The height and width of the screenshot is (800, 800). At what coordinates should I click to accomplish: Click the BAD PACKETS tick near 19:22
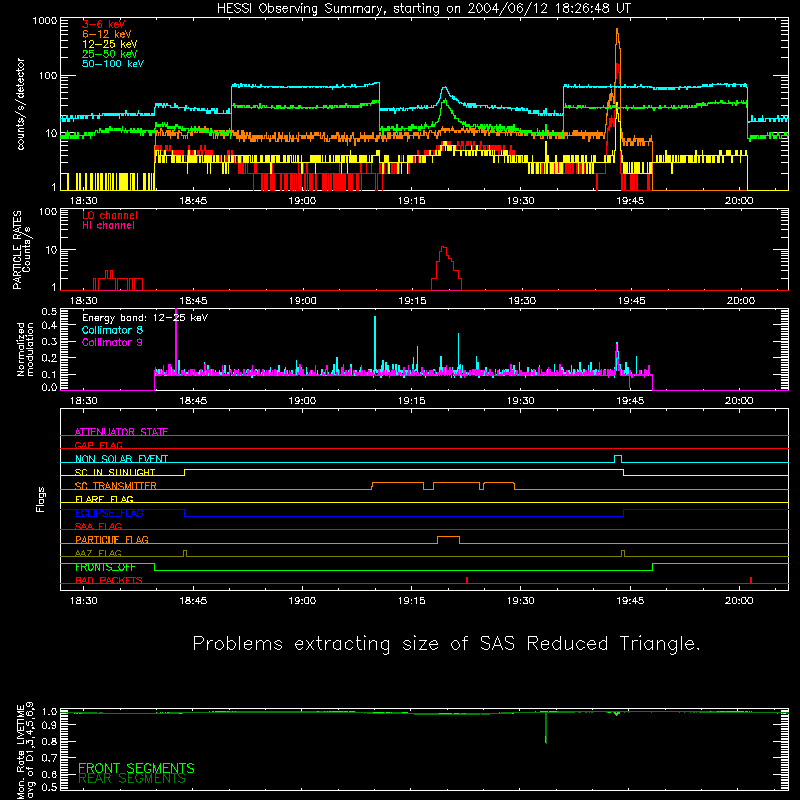click(467, 580)
